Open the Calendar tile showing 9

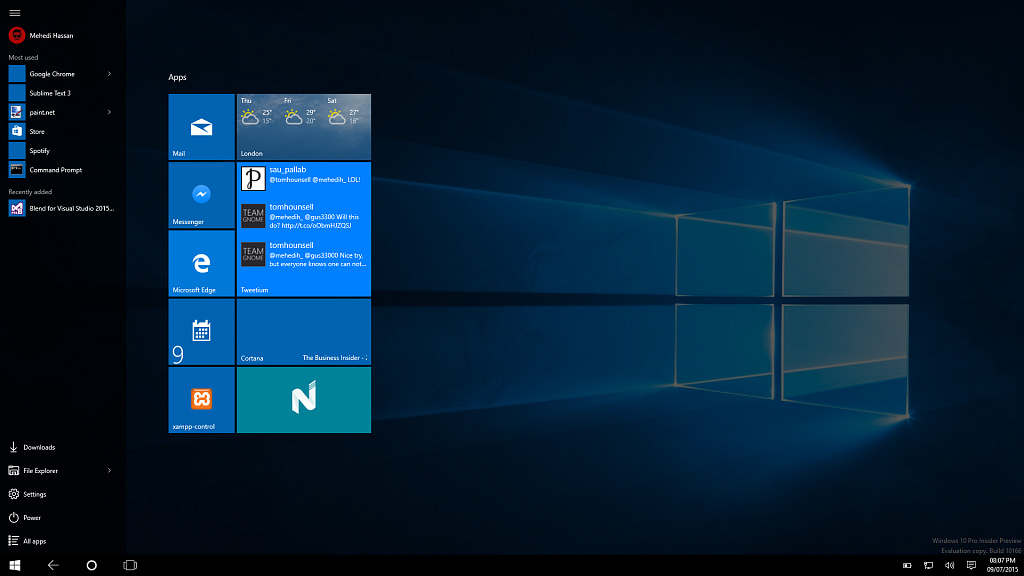click(201, 332)
